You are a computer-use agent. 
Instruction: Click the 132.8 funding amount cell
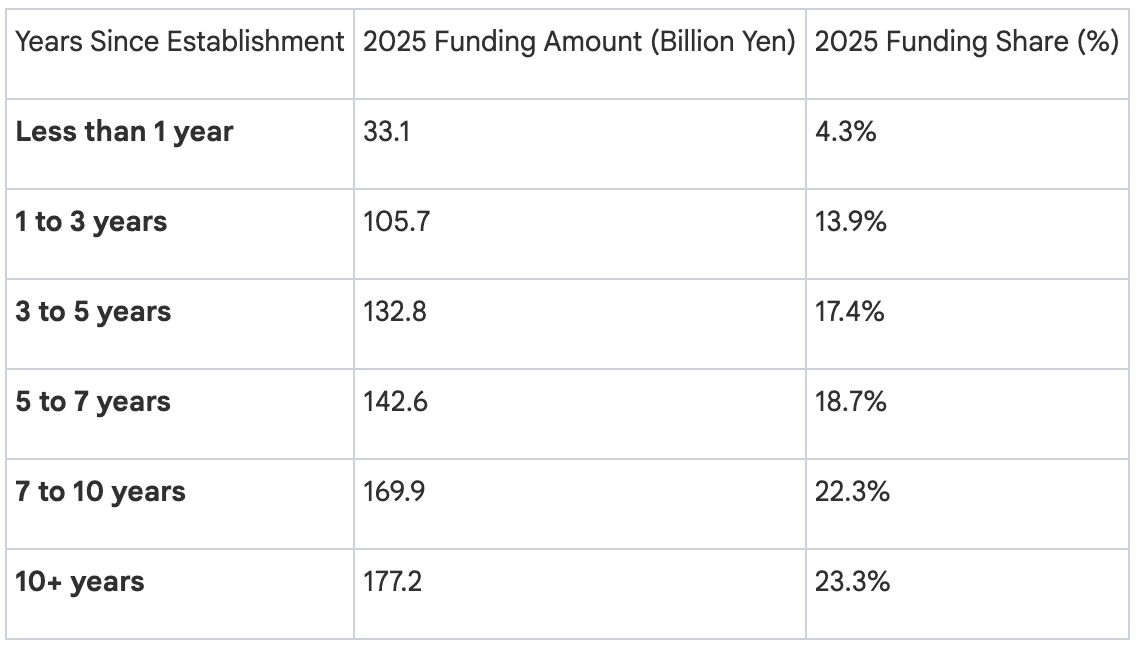[395, 312]
